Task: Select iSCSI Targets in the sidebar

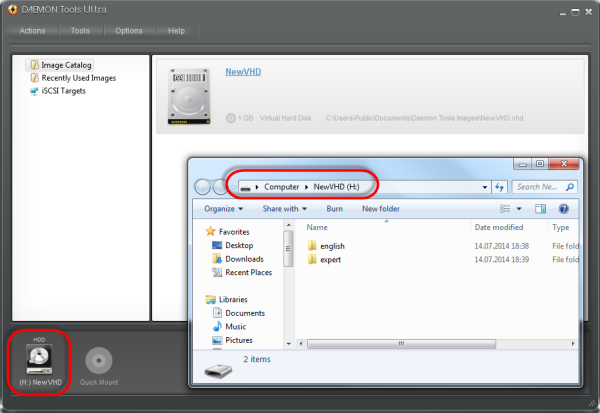Action: pos(64,91)
